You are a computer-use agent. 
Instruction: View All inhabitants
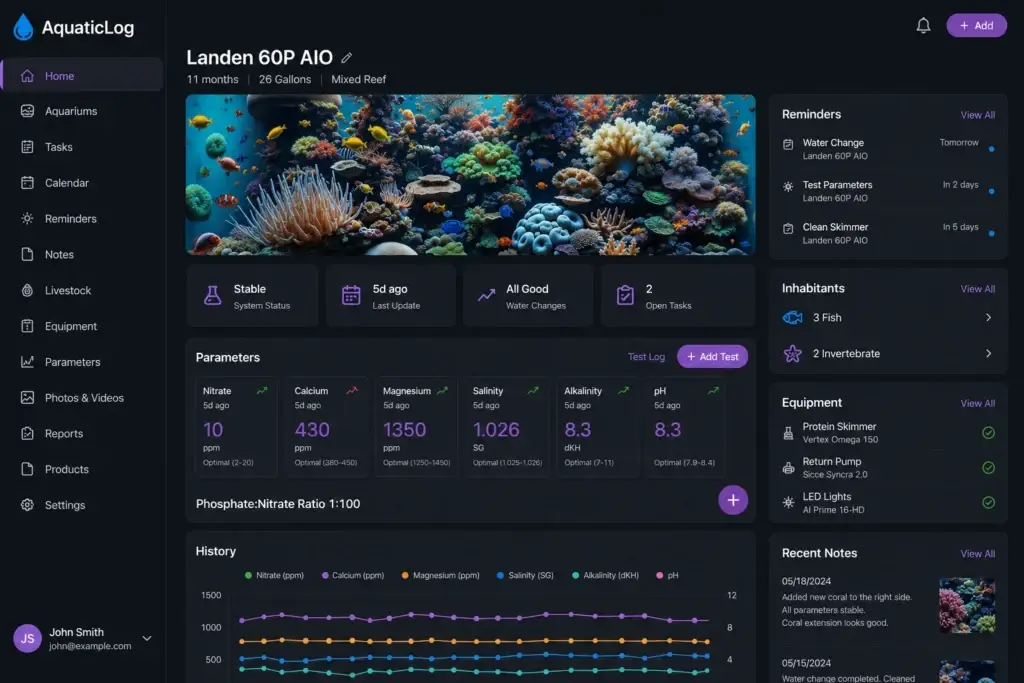click(x=978, y=289)
